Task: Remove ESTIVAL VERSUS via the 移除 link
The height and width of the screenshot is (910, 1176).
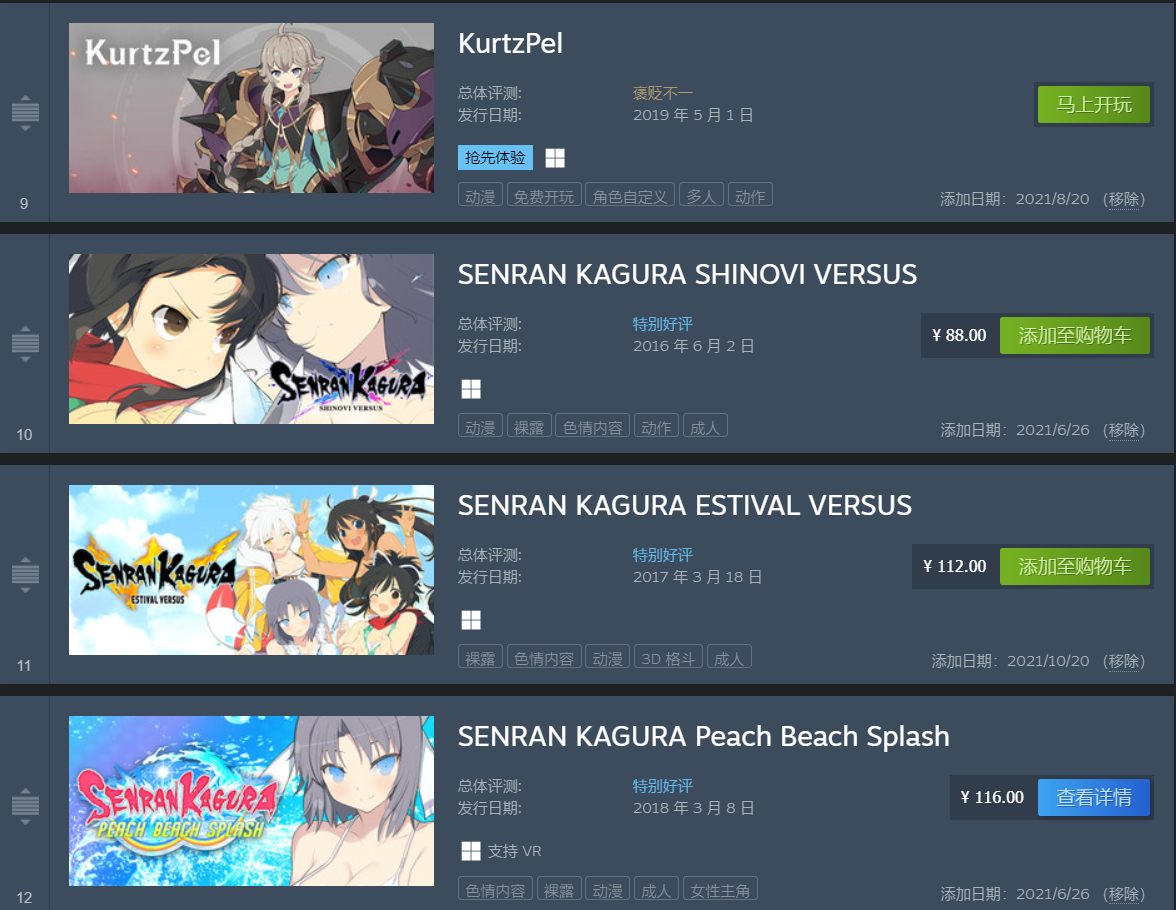Action: click(x=1124, y=661)
